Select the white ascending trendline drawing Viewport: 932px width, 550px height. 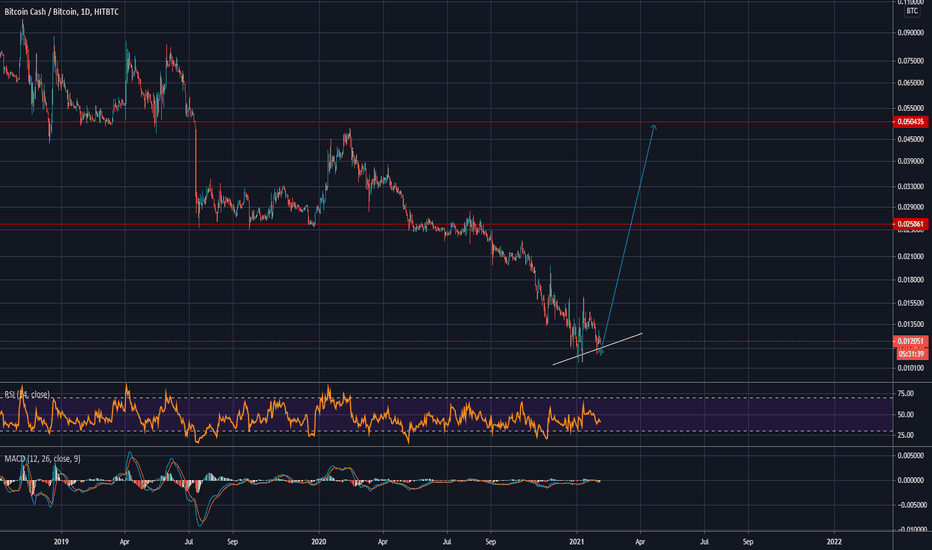pyautogui.click(x=597, y=349)
